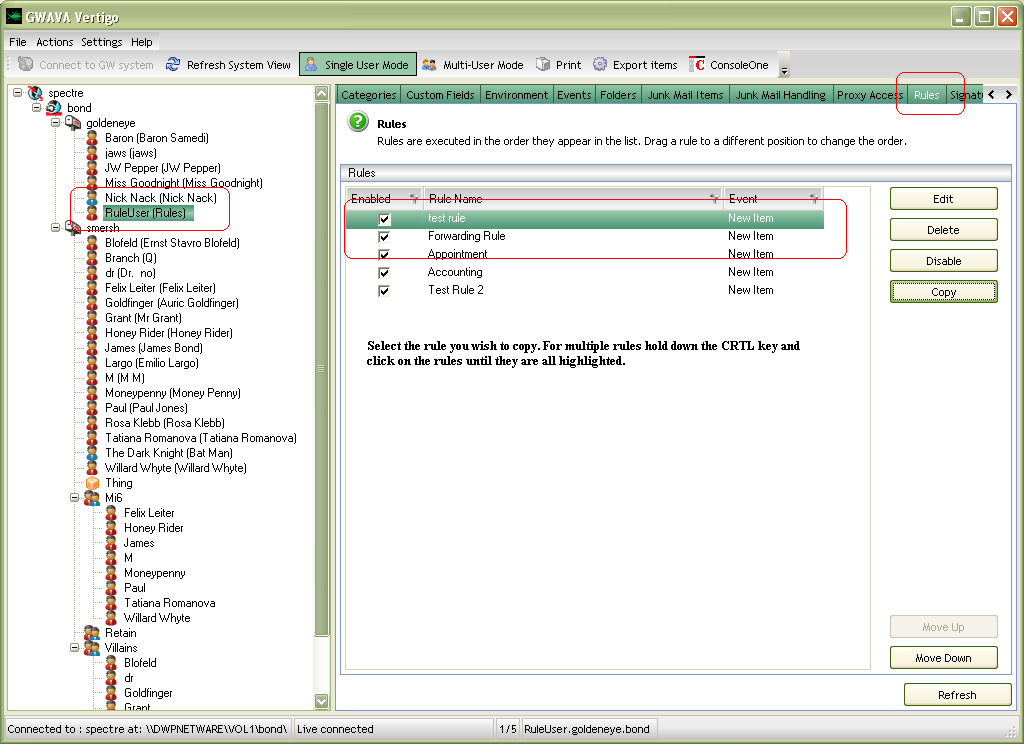Collapse the Villains group node

74,648
